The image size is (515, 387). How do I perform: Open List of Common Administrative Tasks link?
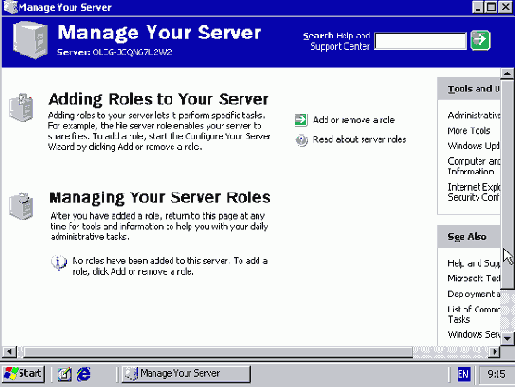pyautogui.click(x=474, y=314)
